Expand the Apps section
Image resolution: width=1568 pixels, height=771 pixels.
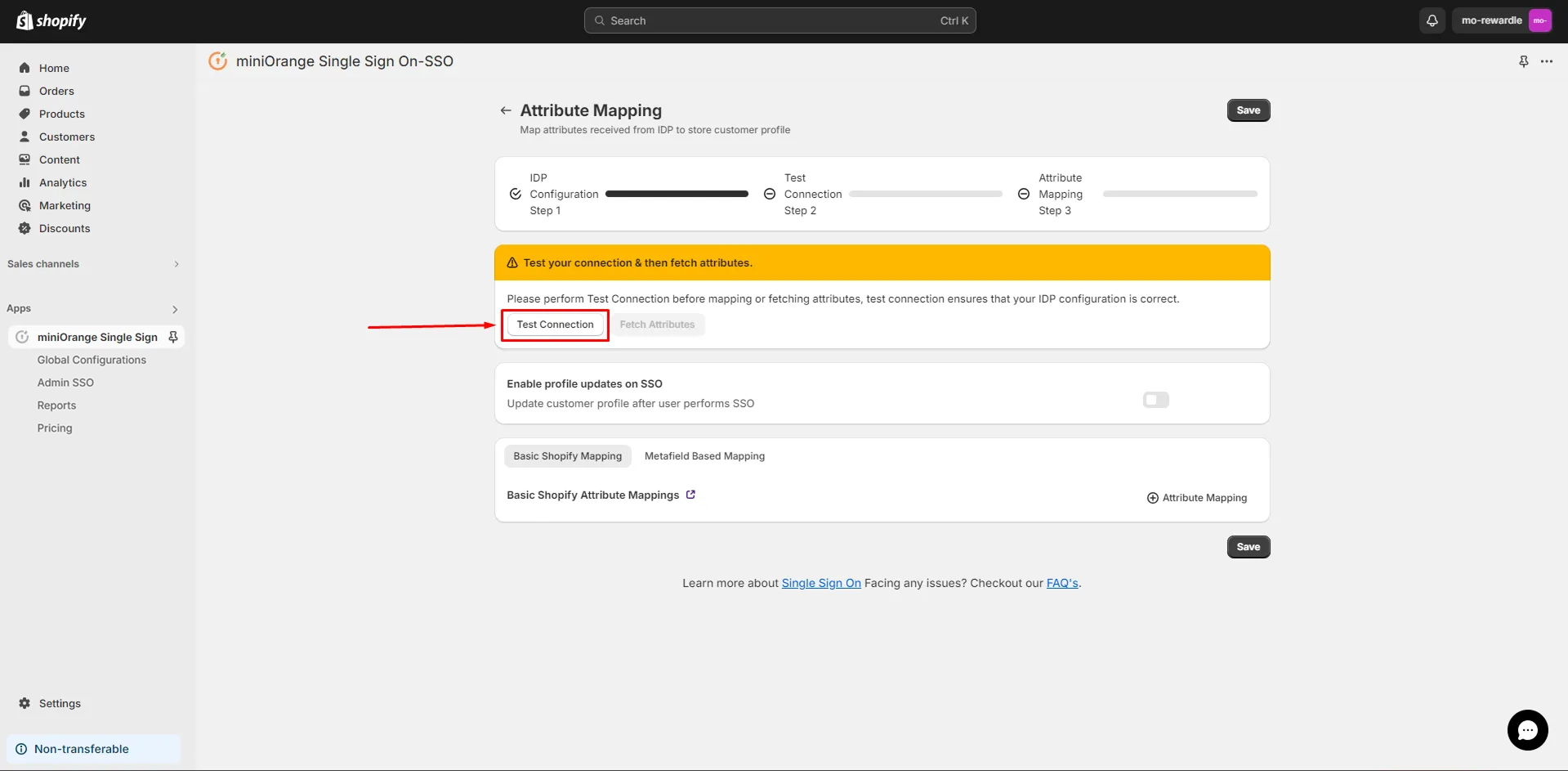174,309
